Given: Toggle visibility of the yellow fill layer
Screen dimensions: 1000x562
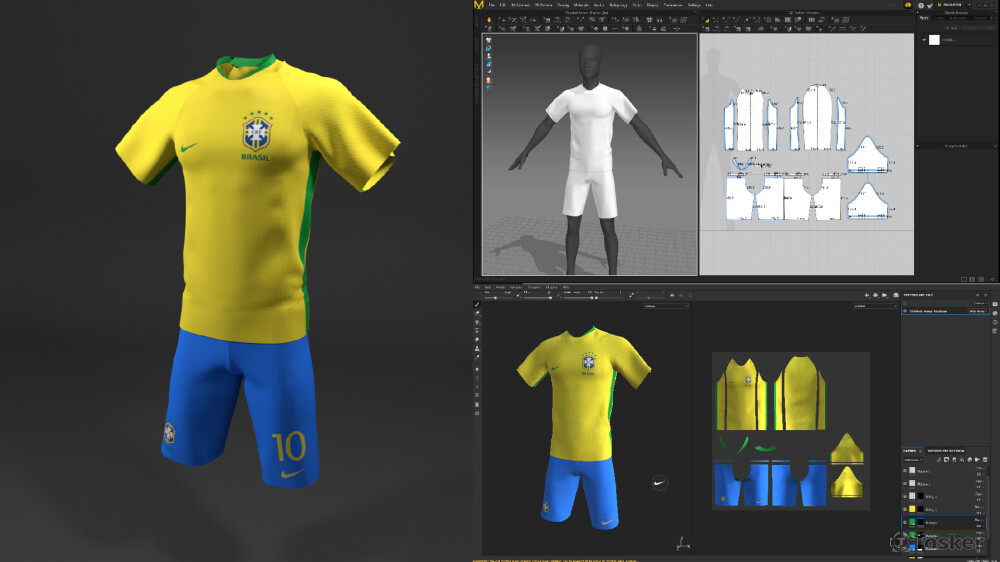Looking at the screenshot, I should tap(906, 509).
